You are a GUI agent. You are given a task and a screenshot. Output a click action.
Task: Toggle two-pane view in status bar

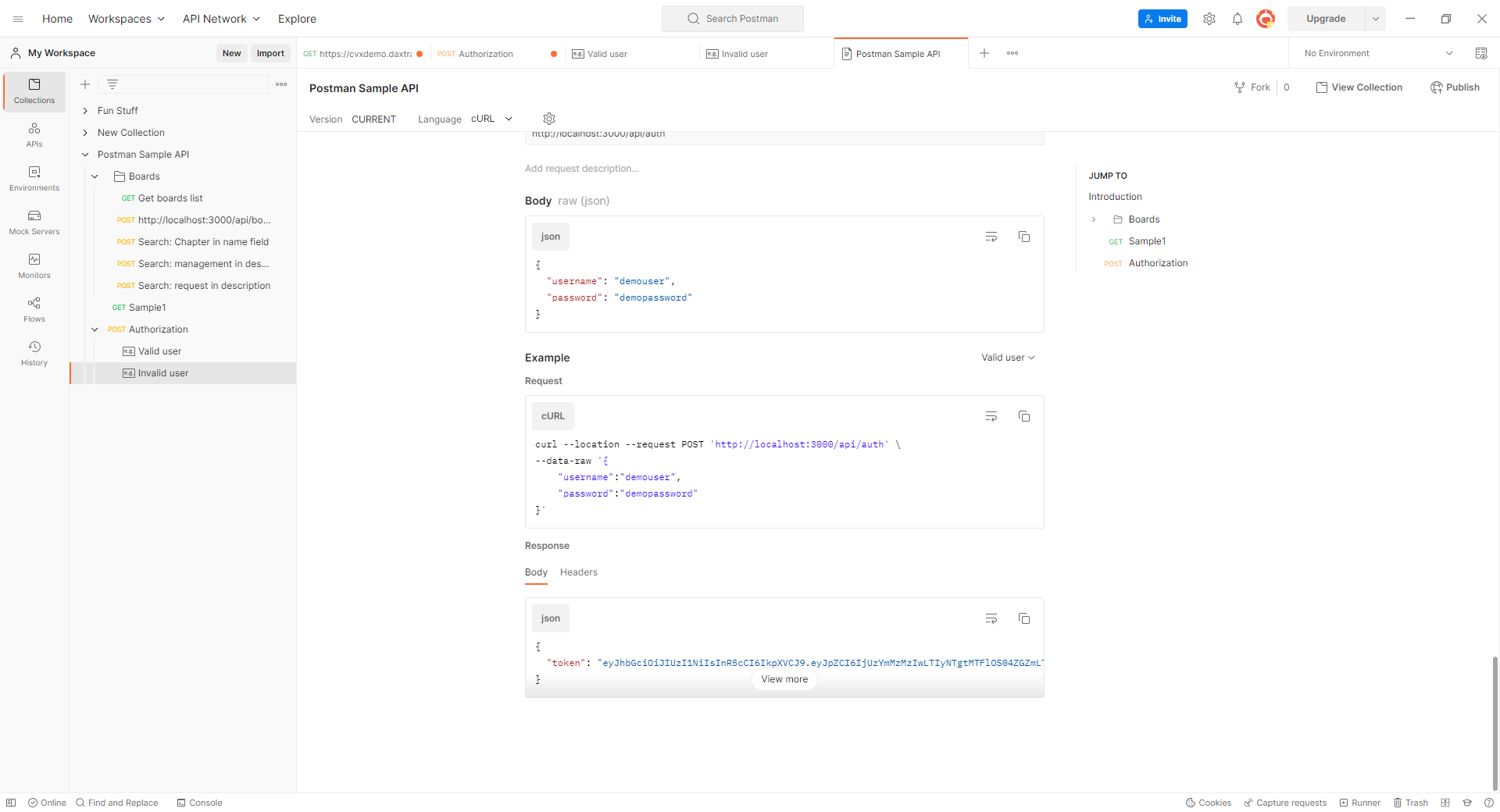(1445, 803)
